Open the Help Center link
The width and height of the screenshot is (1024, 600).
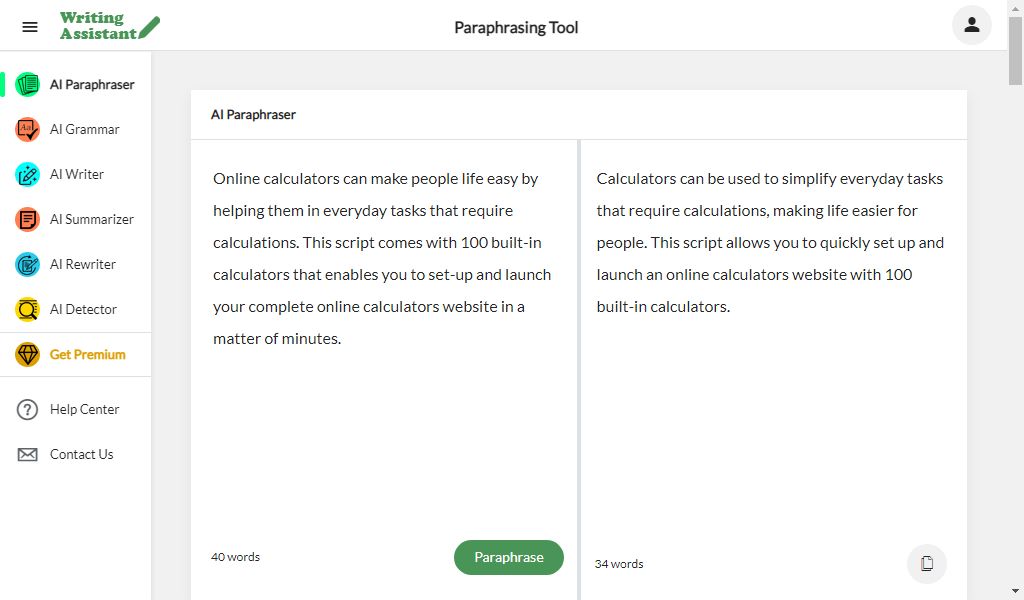click(x=84, y=409)
